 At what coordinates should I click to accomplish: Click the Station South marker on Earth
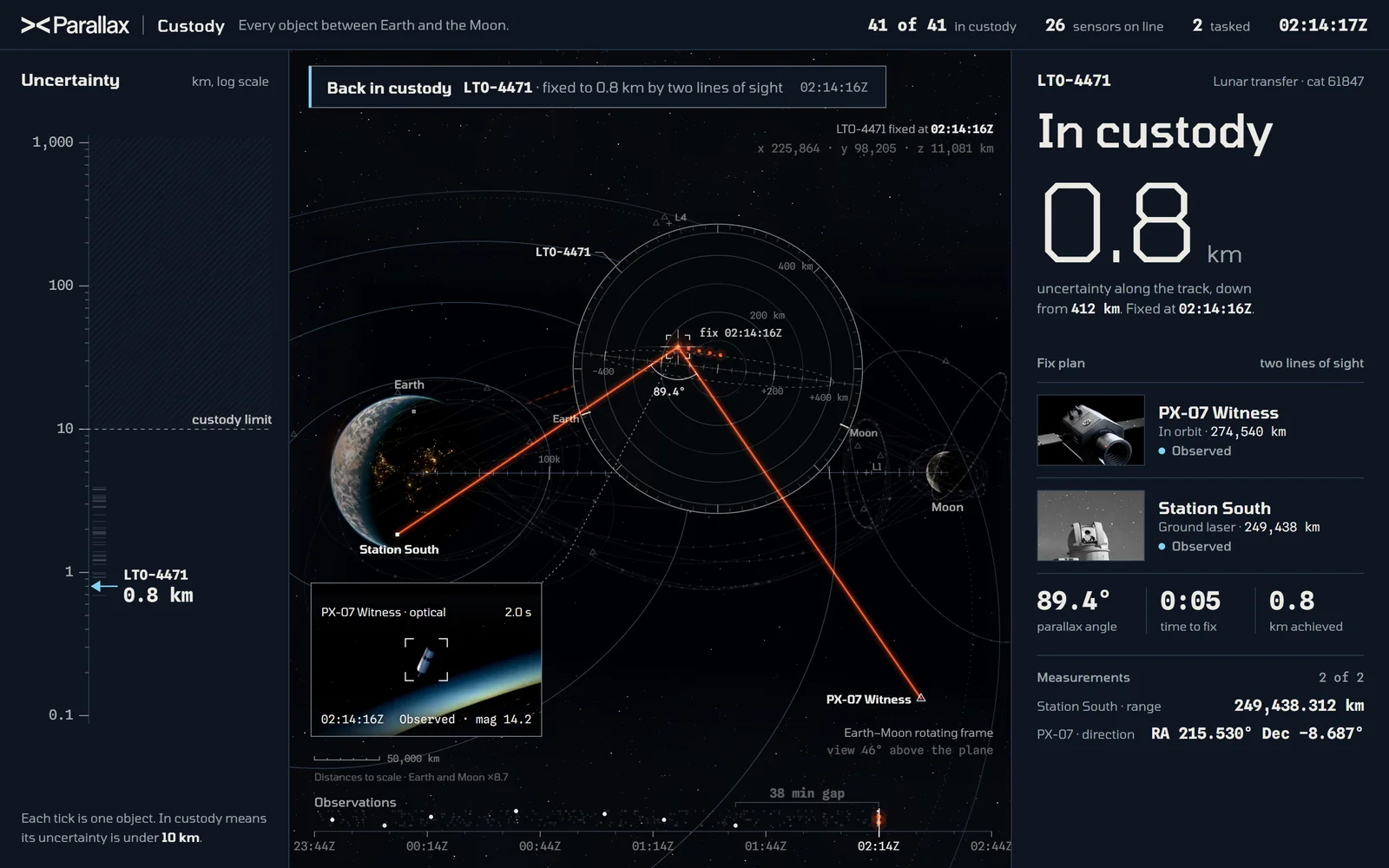point(398,534)
